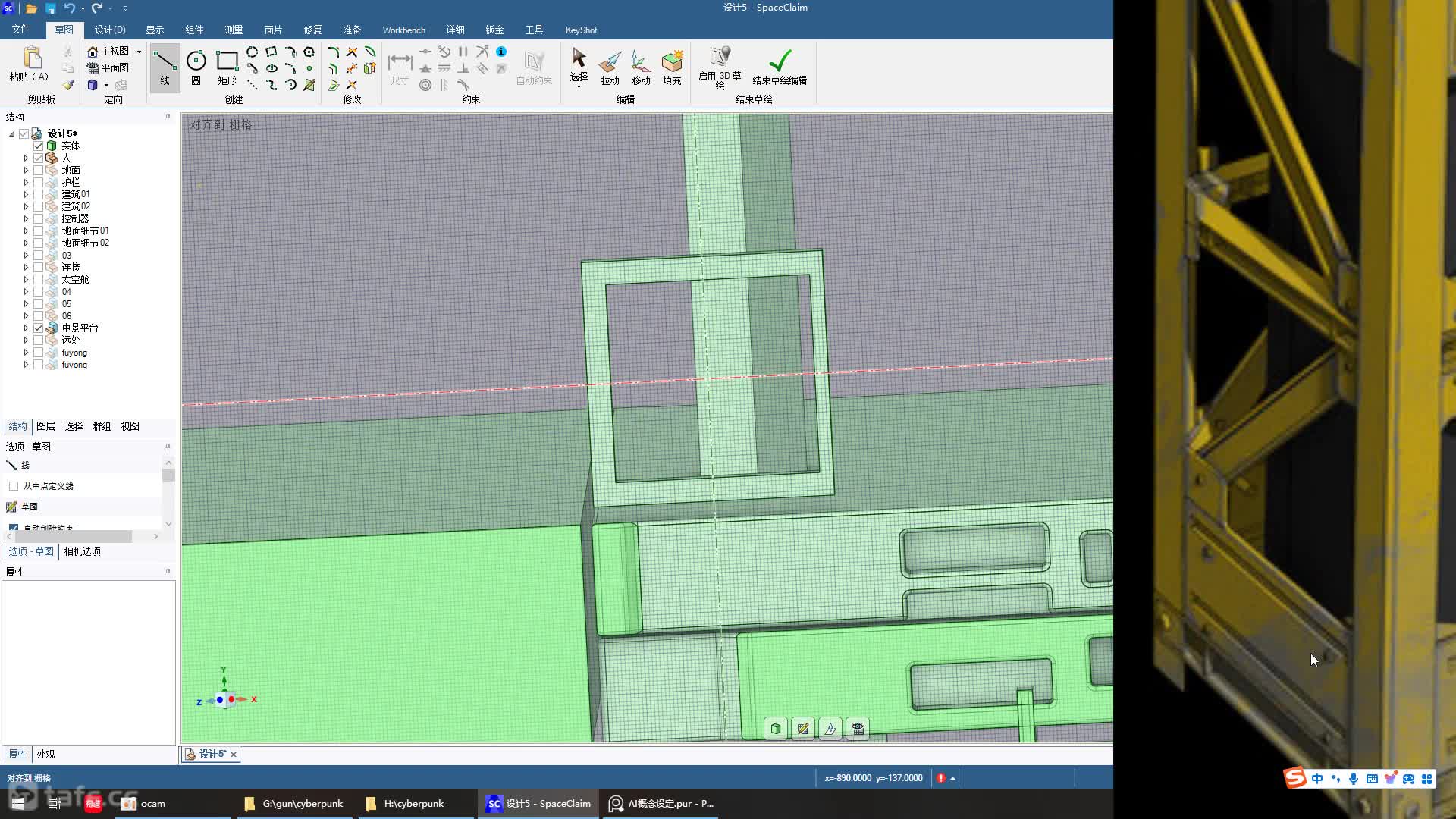Click the sketch mode icon in viewport toolbar
This screenshot has width=1456, height=819.
pos(802,729)
